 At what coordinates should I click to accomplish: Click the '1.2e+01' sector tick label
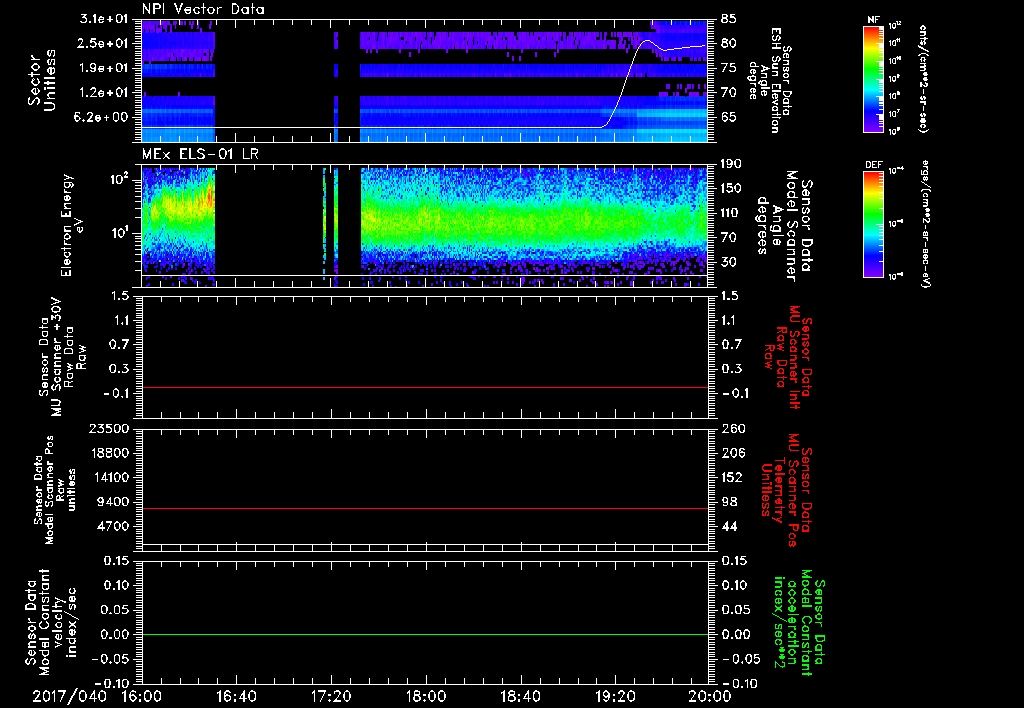[x=104, y=93]
